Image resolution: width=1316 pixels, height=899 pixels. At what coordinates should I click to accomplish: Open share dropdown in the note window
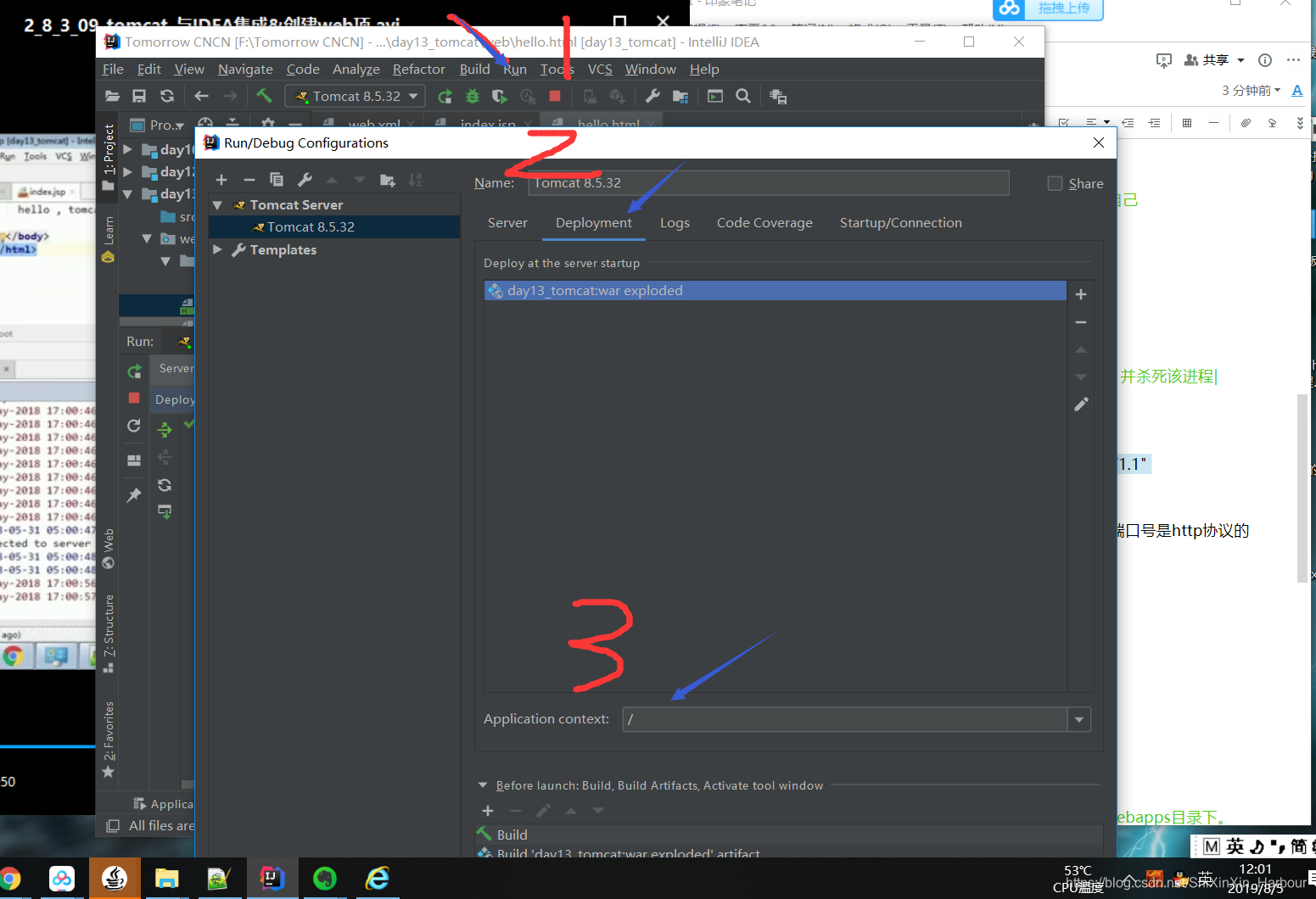coord(1240,60)
